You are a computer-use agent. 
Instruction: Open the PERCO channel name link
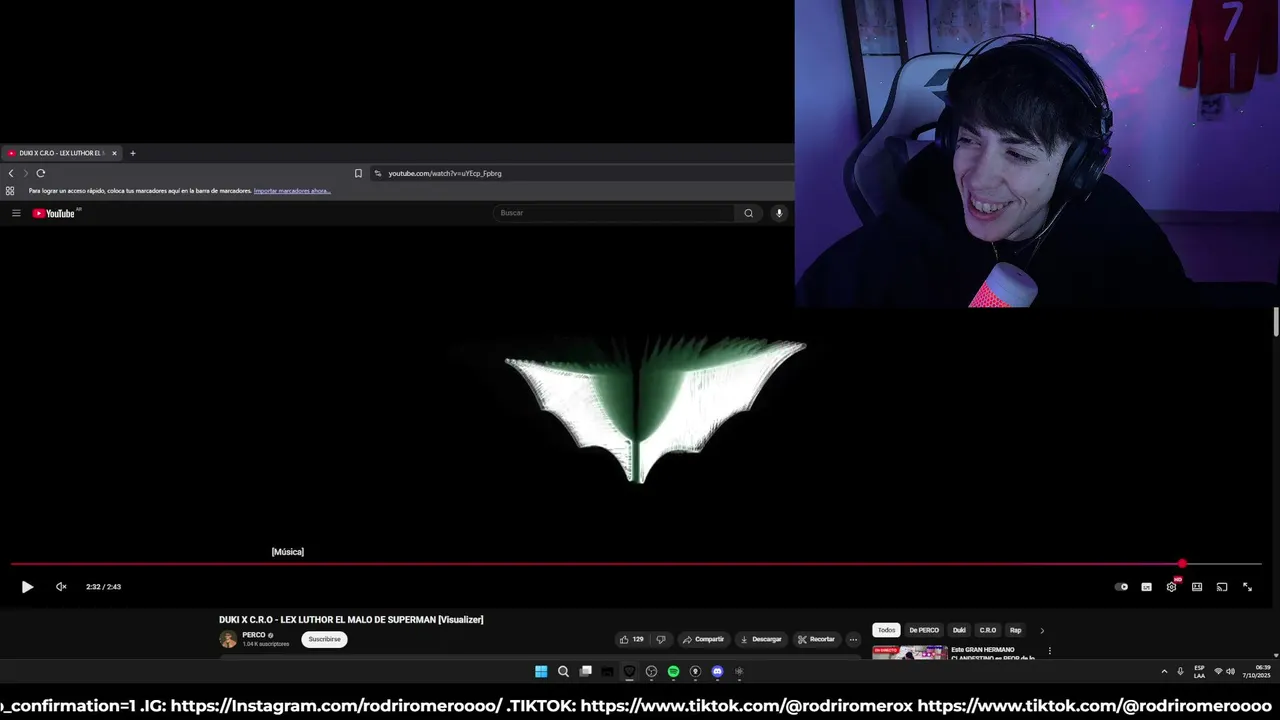point(254,635)
